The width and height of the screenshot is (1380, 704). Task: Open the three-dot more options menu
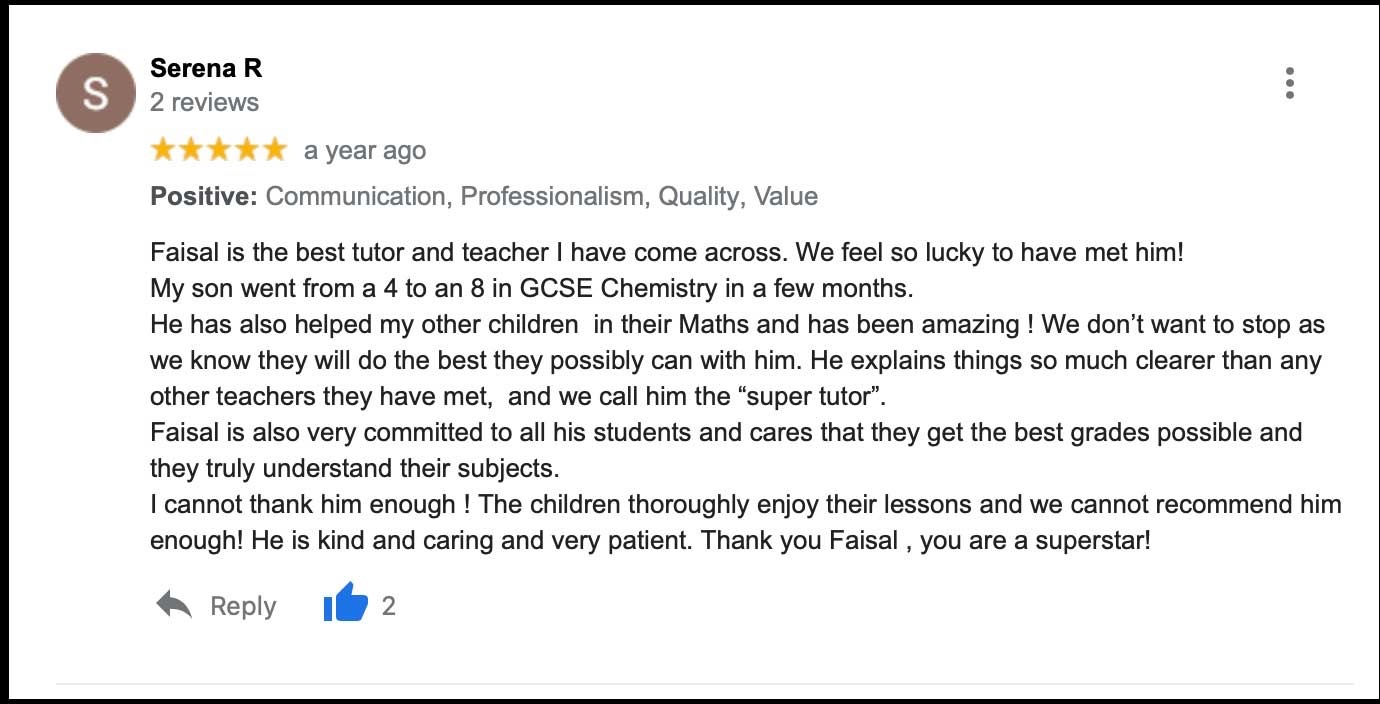click(x=1290, y=83)
